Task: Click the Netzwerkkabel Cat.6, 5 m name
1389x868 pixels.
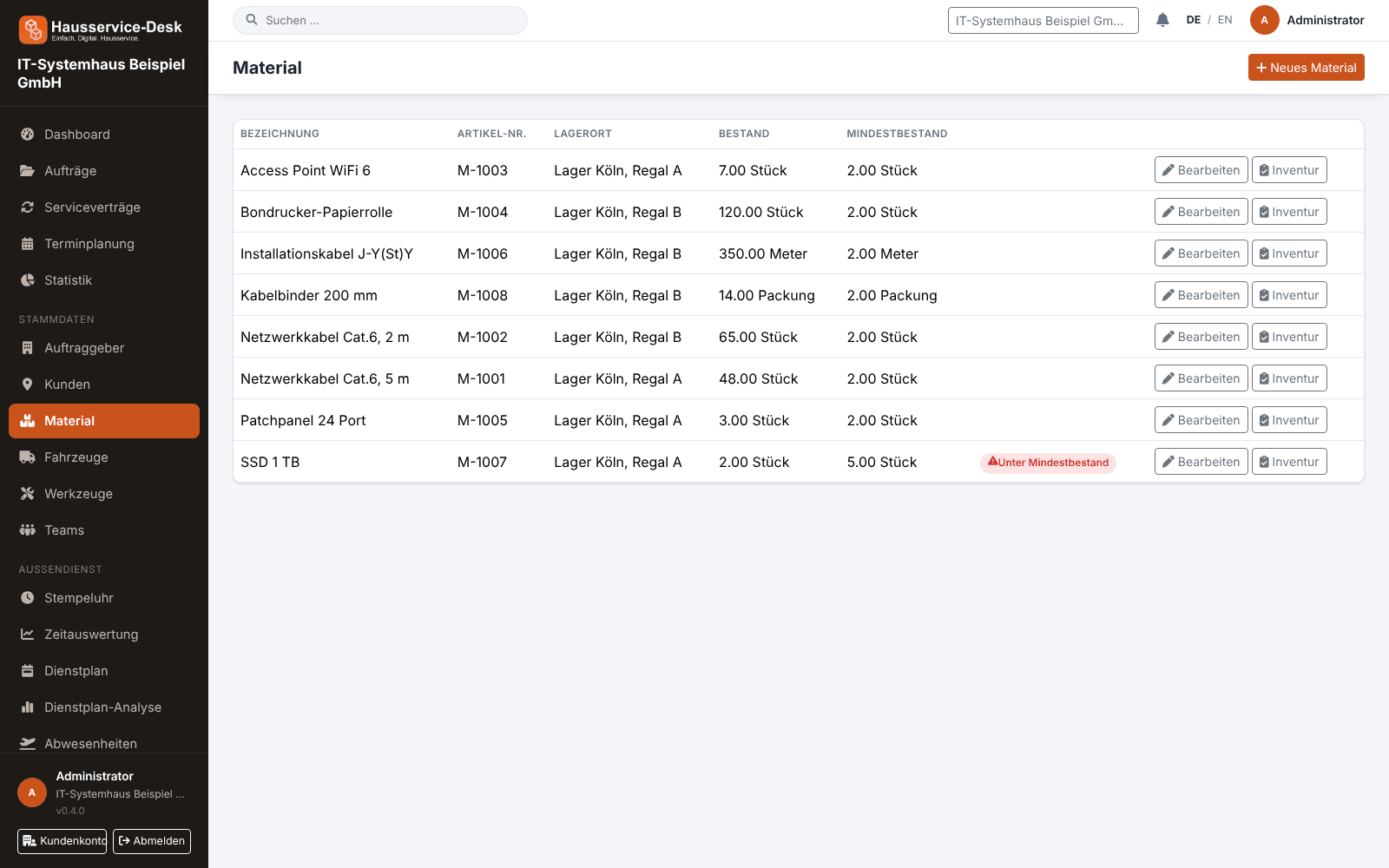Action: click(325, 378)
